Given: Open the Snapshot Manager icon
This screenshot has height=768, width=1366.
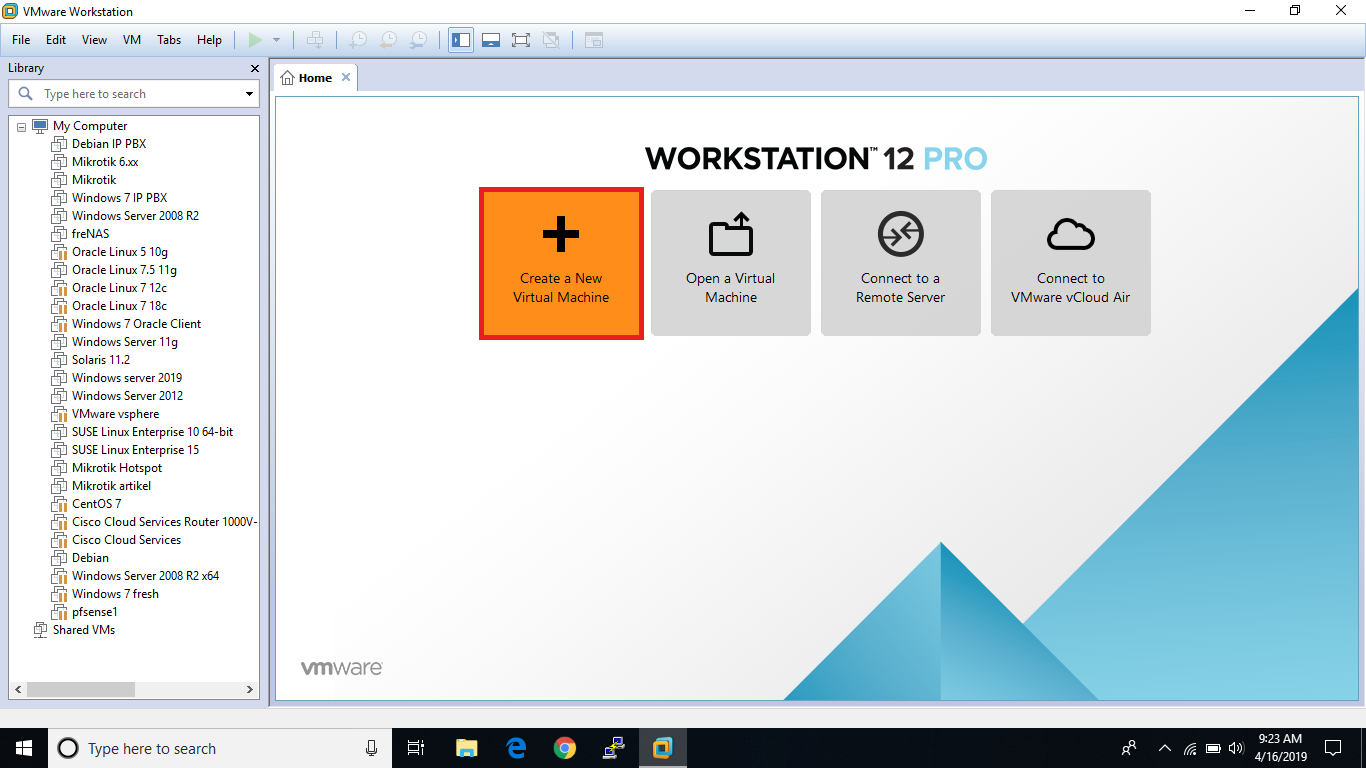Looking at the screenshot, I should [417, 40].
